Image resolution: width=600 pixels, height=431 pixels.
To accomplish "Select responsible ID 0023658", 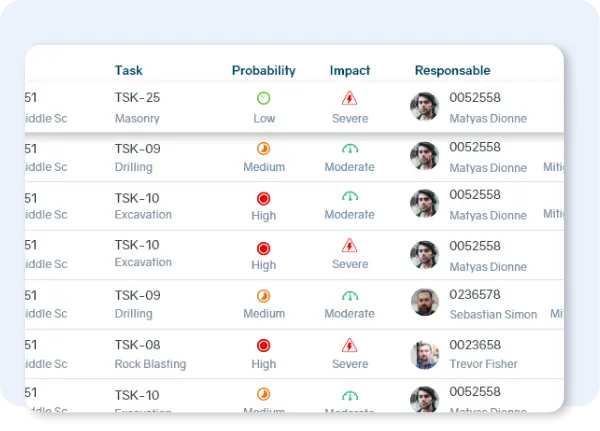I will coord(475,345).
